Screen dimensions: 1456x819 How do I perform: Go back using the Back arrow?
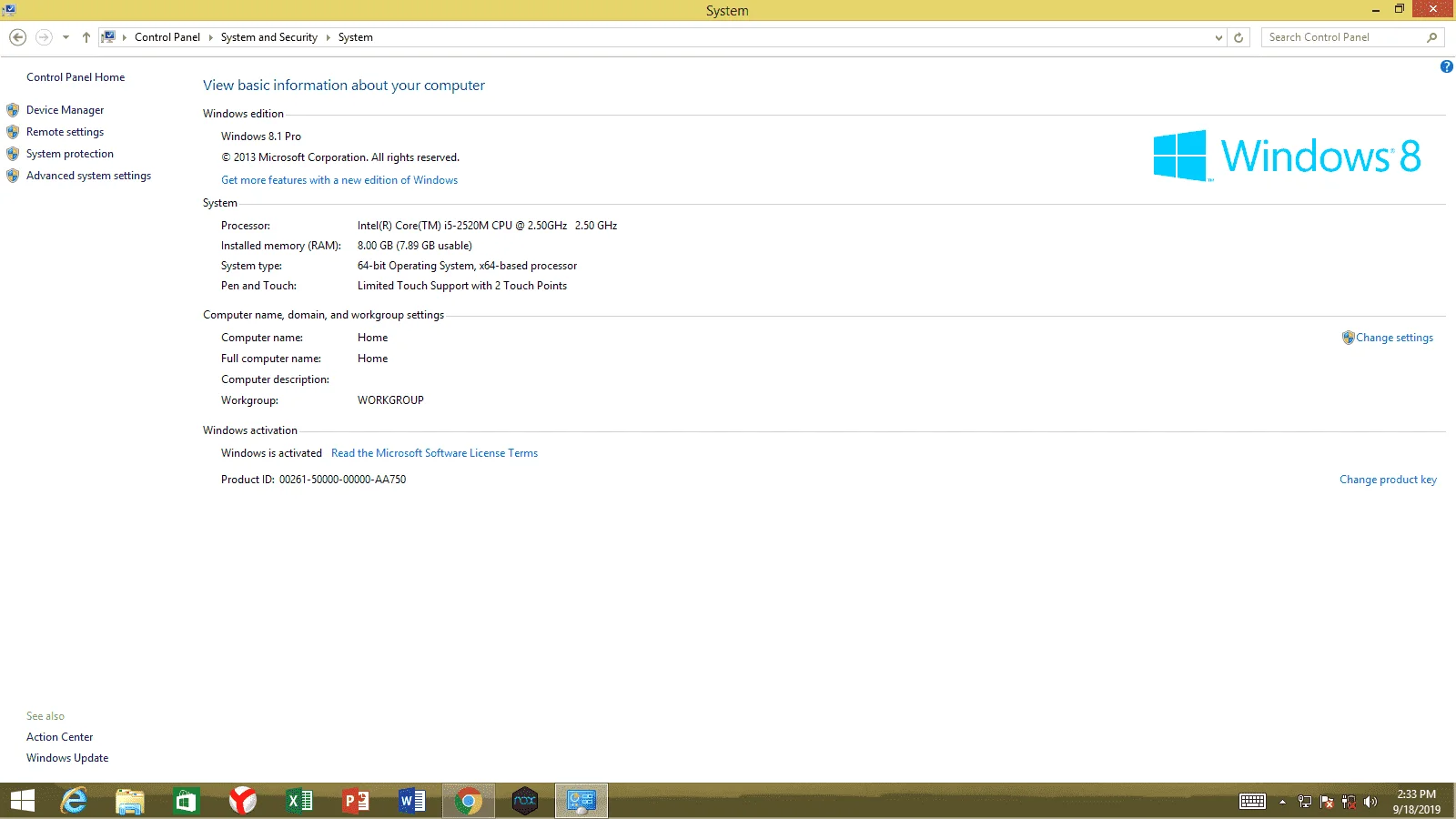pos(17,37)
